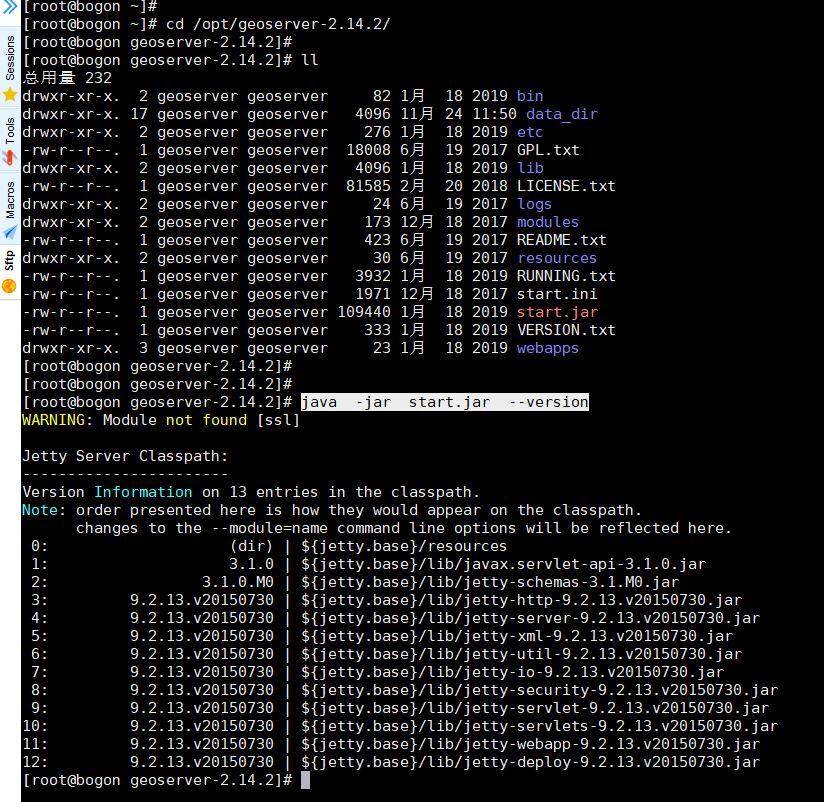
Task: Open the Sessions sidebar tab
Action: (x=10, y=68)
